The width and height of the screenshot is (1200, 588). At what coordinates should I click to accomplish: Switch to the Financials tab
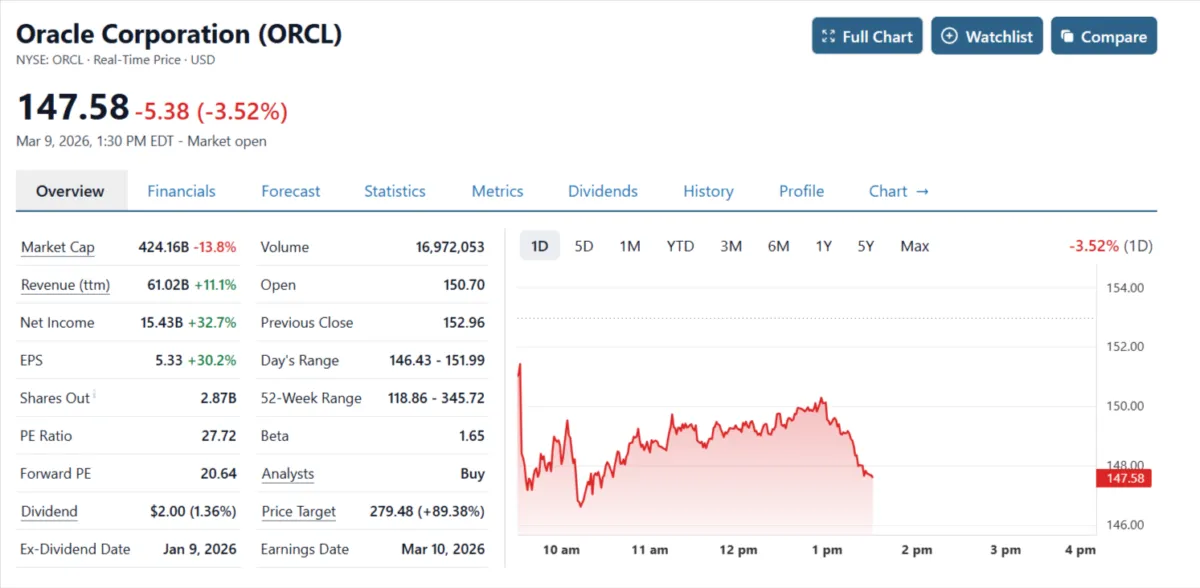181,191
